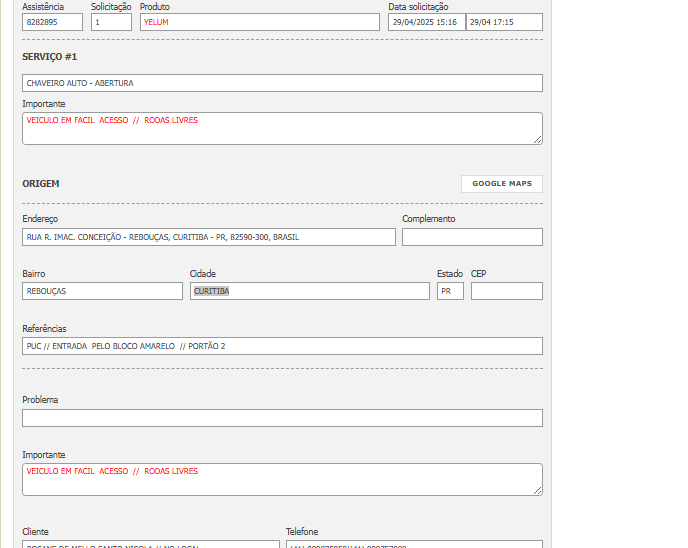Viewport: 688px width, 548px height.
Task: Click the date field 29/04/2025 15:16
Action: (x=426, y=22)
